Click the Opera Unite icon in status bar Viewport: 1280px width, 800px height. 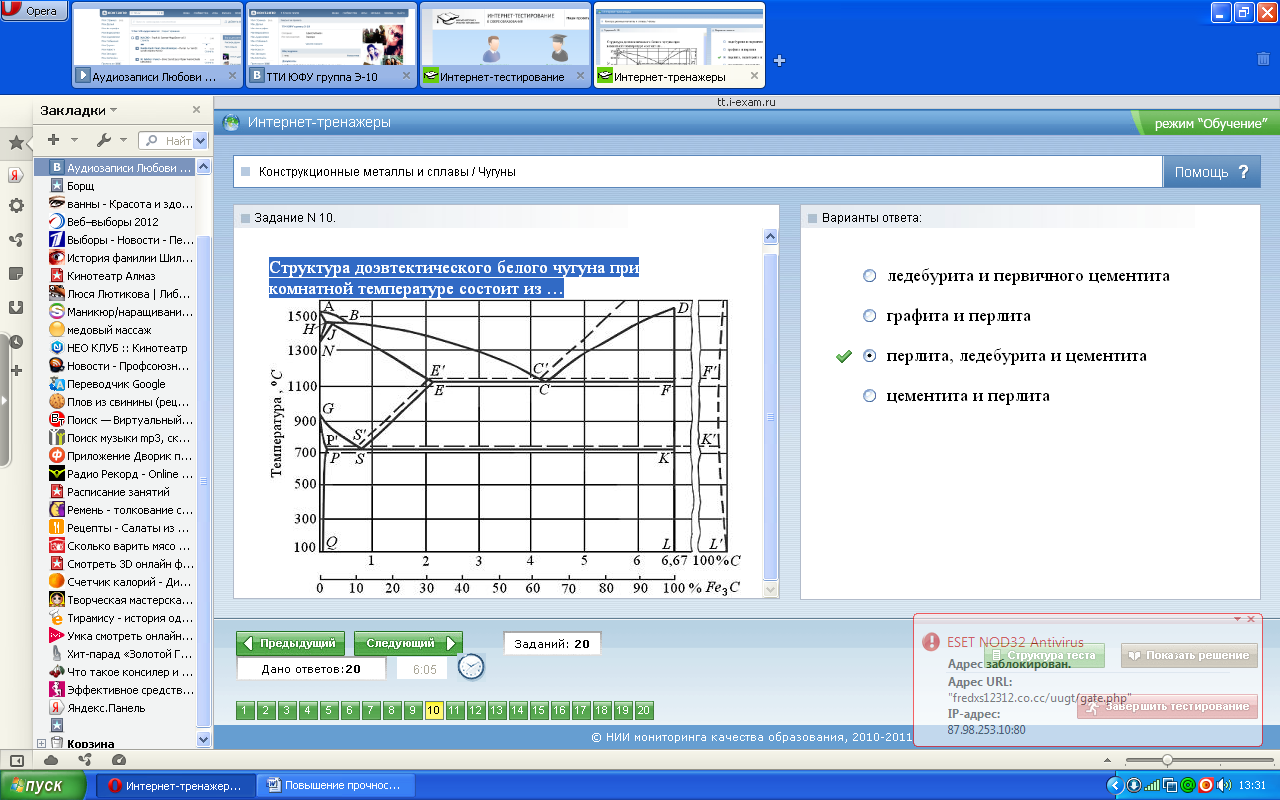(x=85, y=760)
